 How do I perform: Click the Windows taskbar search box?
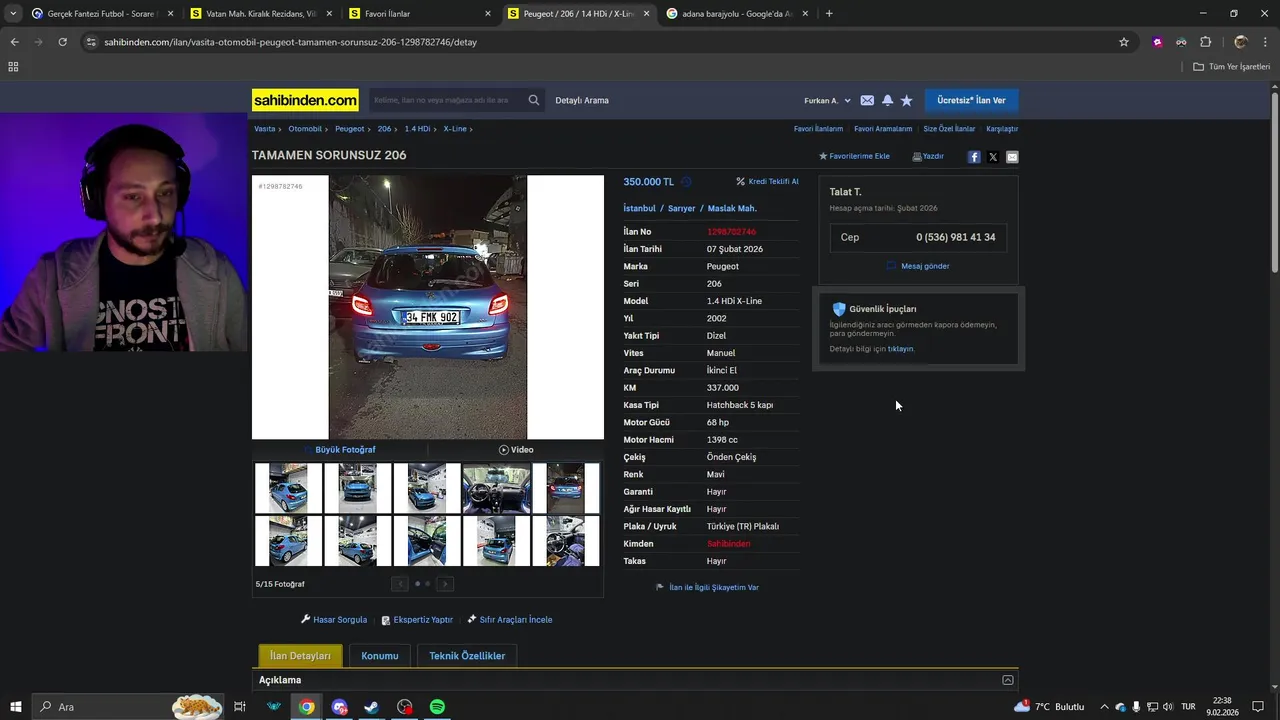(x=128, y=707)
